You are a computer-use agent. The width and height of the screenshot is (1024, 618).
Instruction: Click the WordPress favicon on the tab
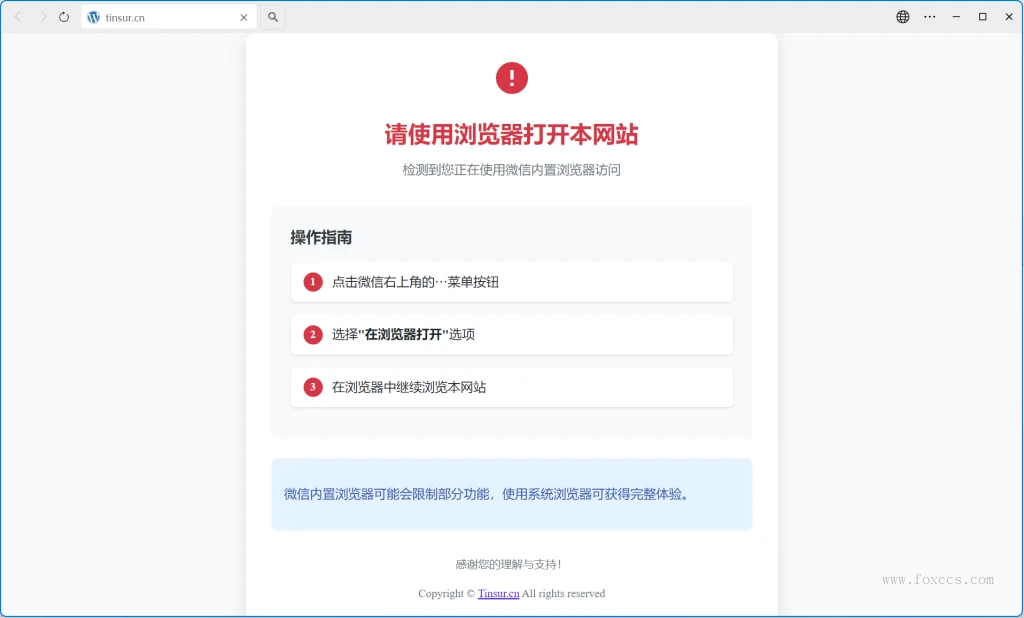[92, 16]
